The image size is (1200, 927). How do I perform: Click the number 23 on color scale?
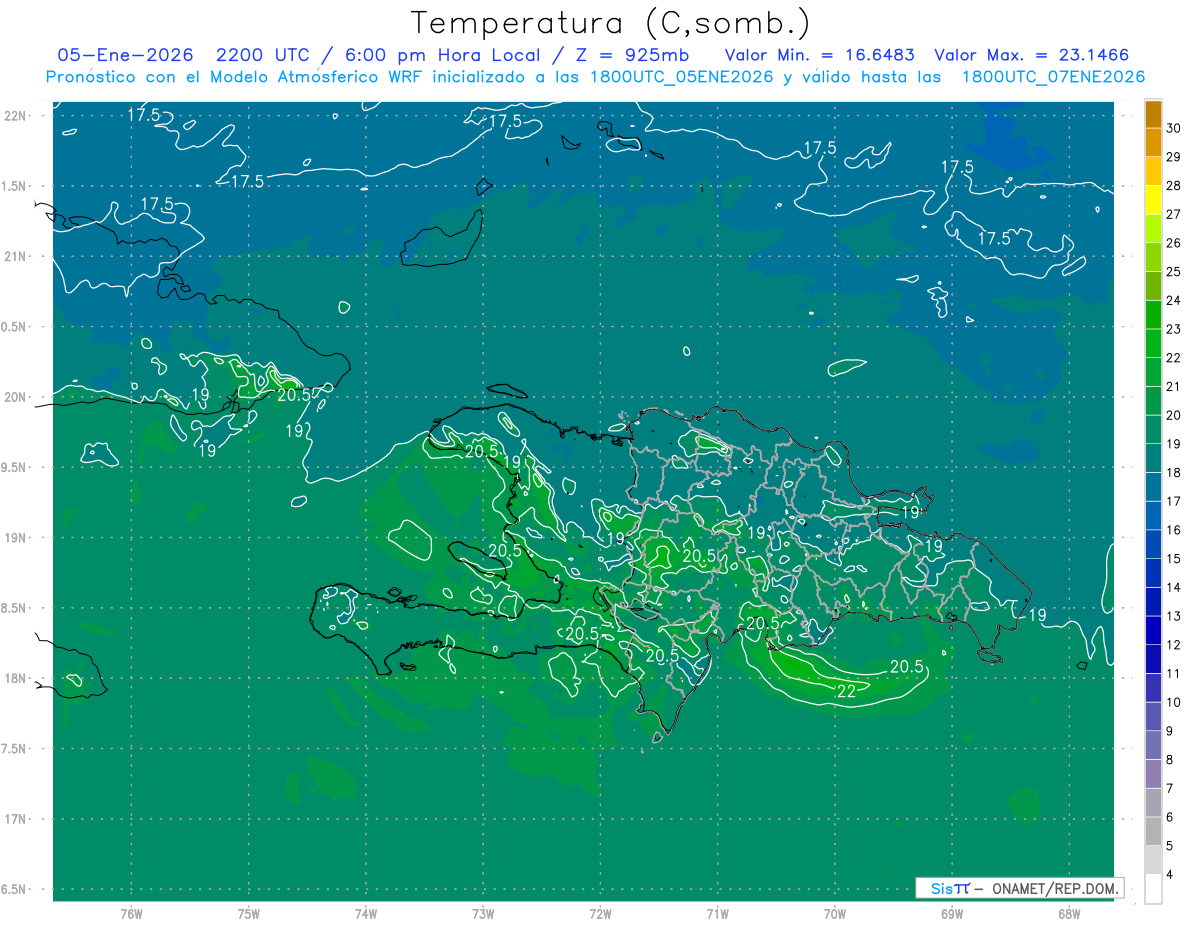pos(1174,329)
